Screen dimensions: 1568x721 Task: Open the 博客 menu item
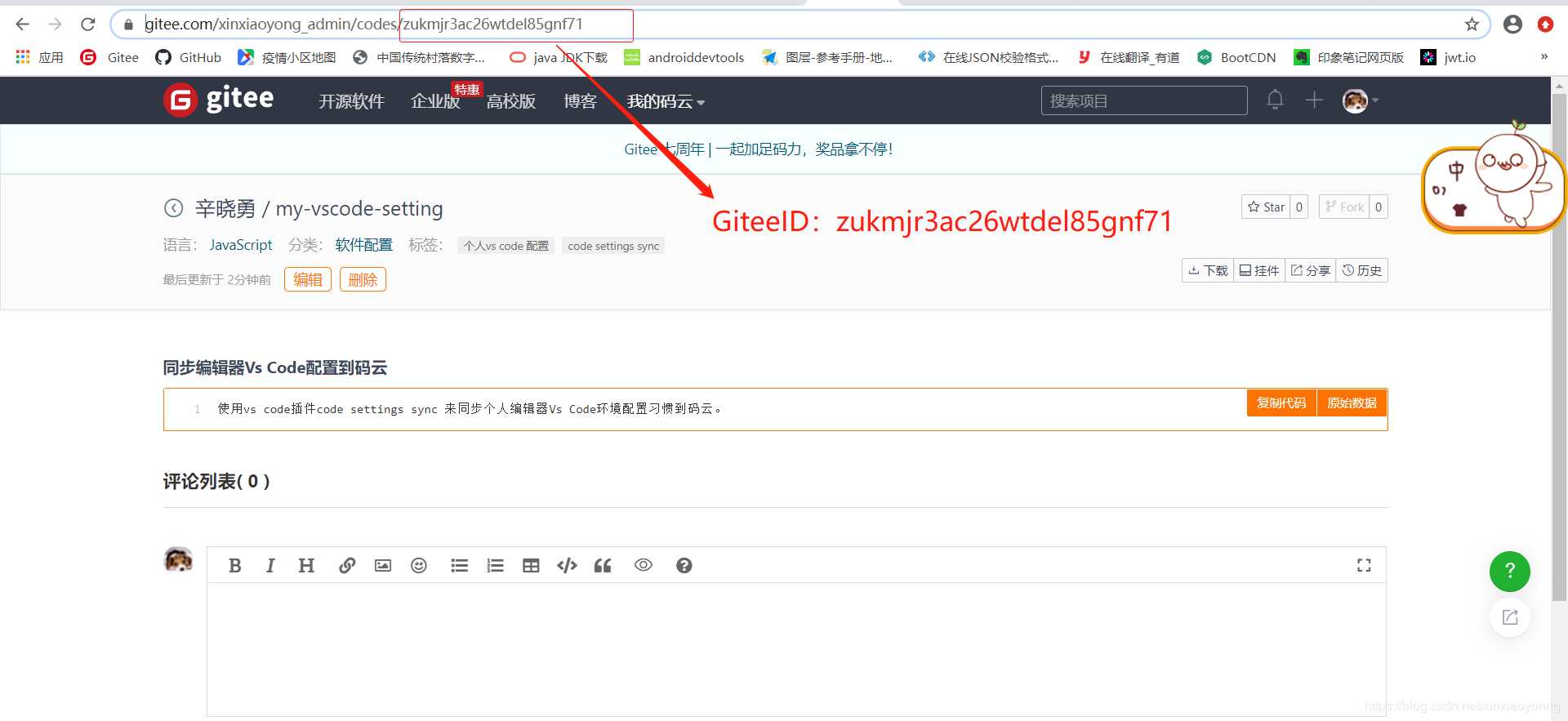(580, 101)
